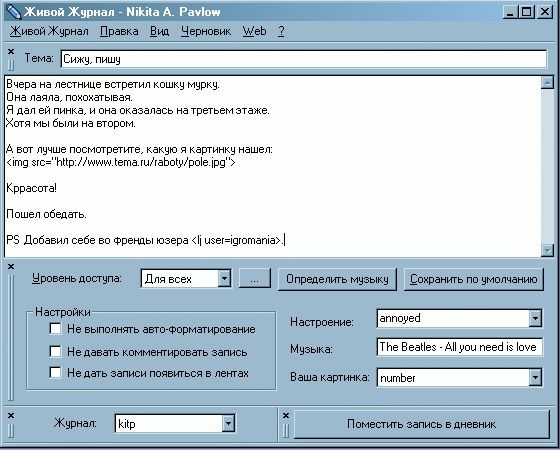Enable Не выполнять авто-форматирование checkbox
The height and width of the screenshot is (450, 560).
pyautogui.click(x=55, y=329)
